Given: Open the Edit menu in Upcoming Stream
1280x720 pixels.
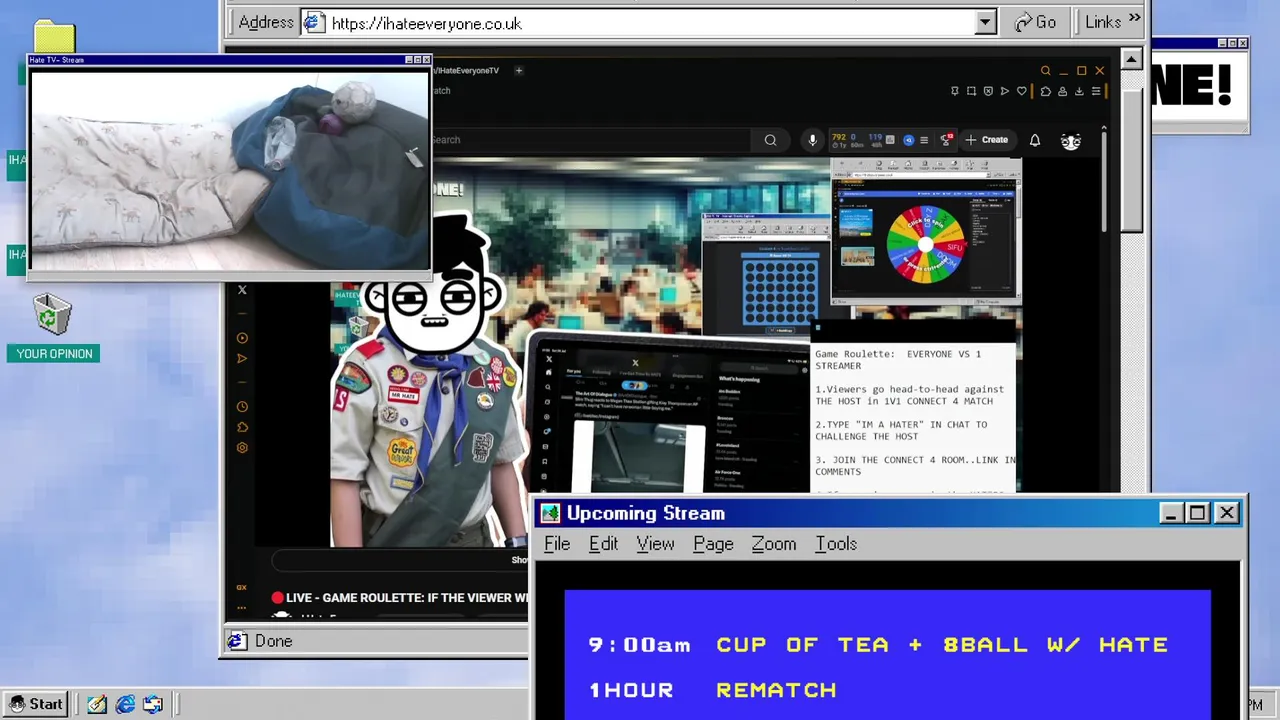Looking at the screenshot, I should pyautogui.click(x=603, y=544).
